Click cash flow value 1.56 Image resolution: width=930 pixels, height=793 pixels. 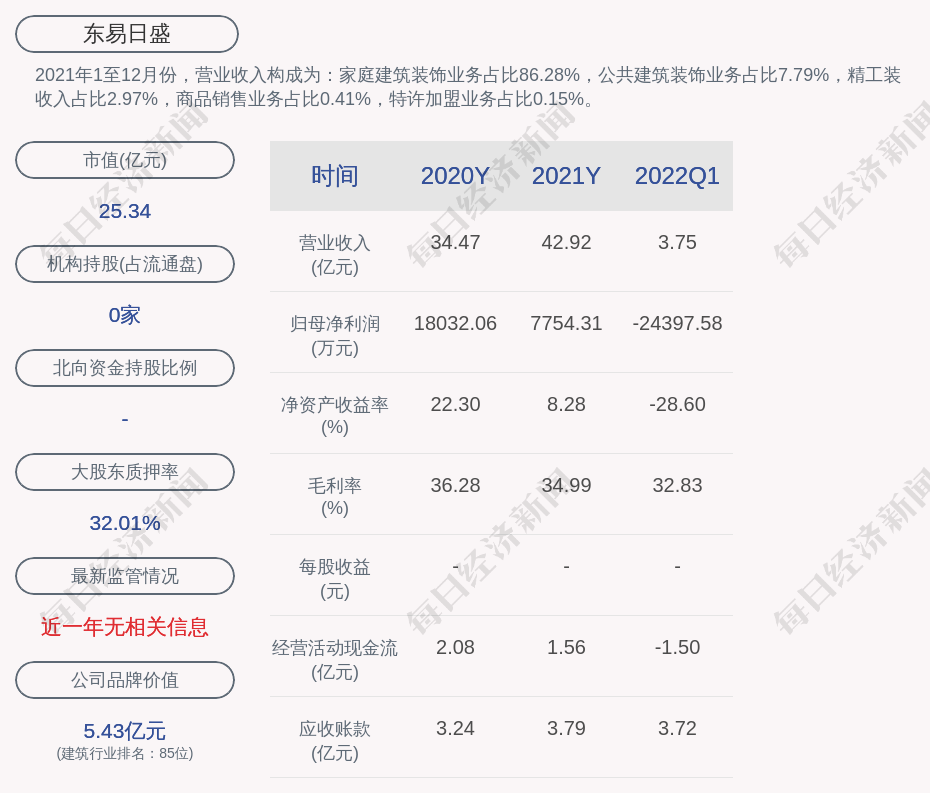pyautogui.click(x=566, y=647)
